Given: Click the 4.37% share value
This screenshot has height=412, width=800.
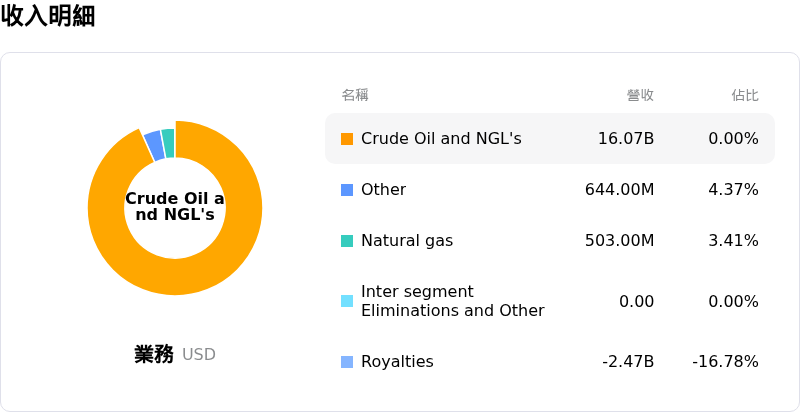Looking at the screenshot, I should [x=734, y=190].
